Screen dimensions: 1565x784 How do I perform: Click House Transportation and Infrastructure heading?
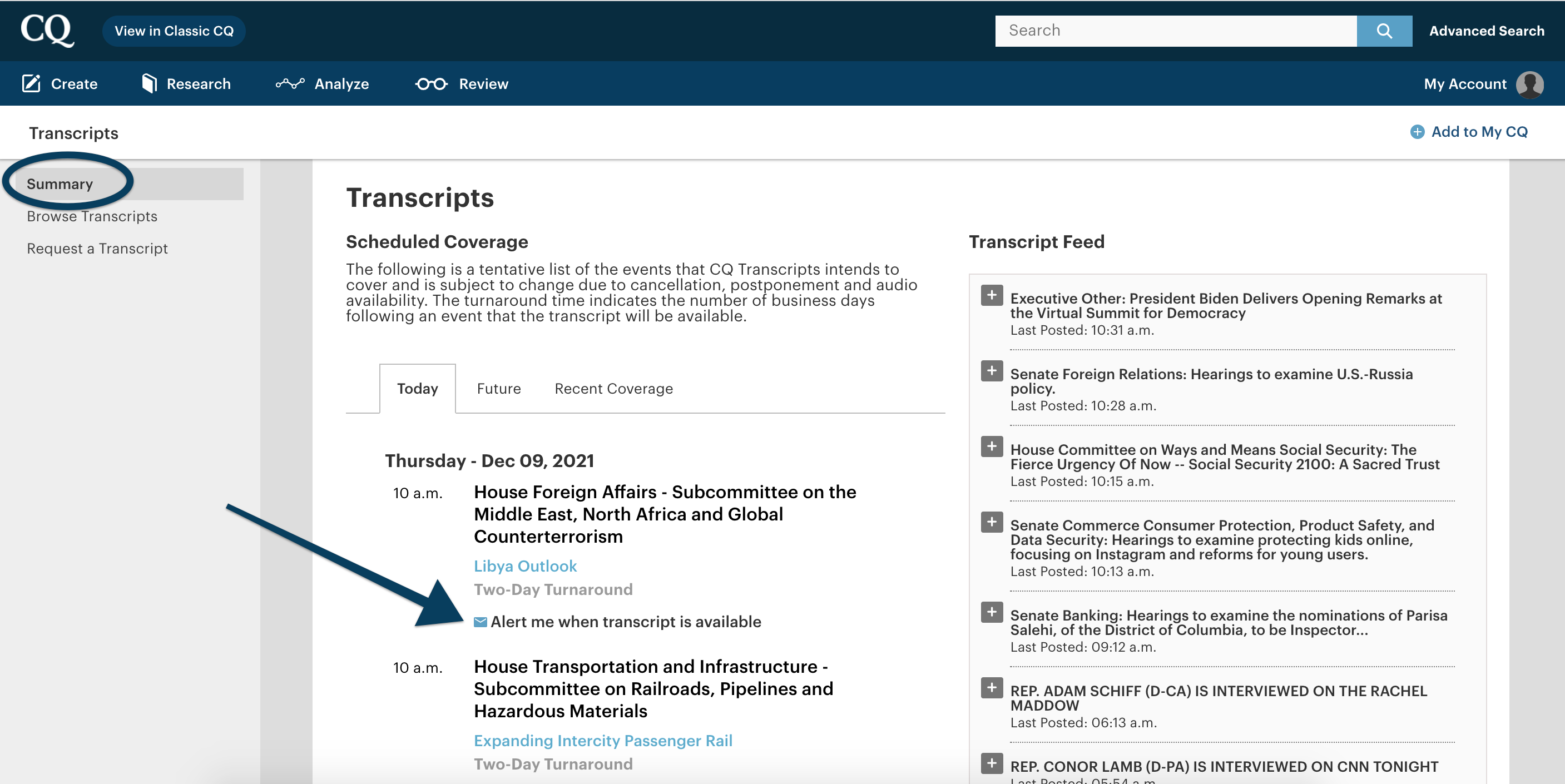(653, 689)
